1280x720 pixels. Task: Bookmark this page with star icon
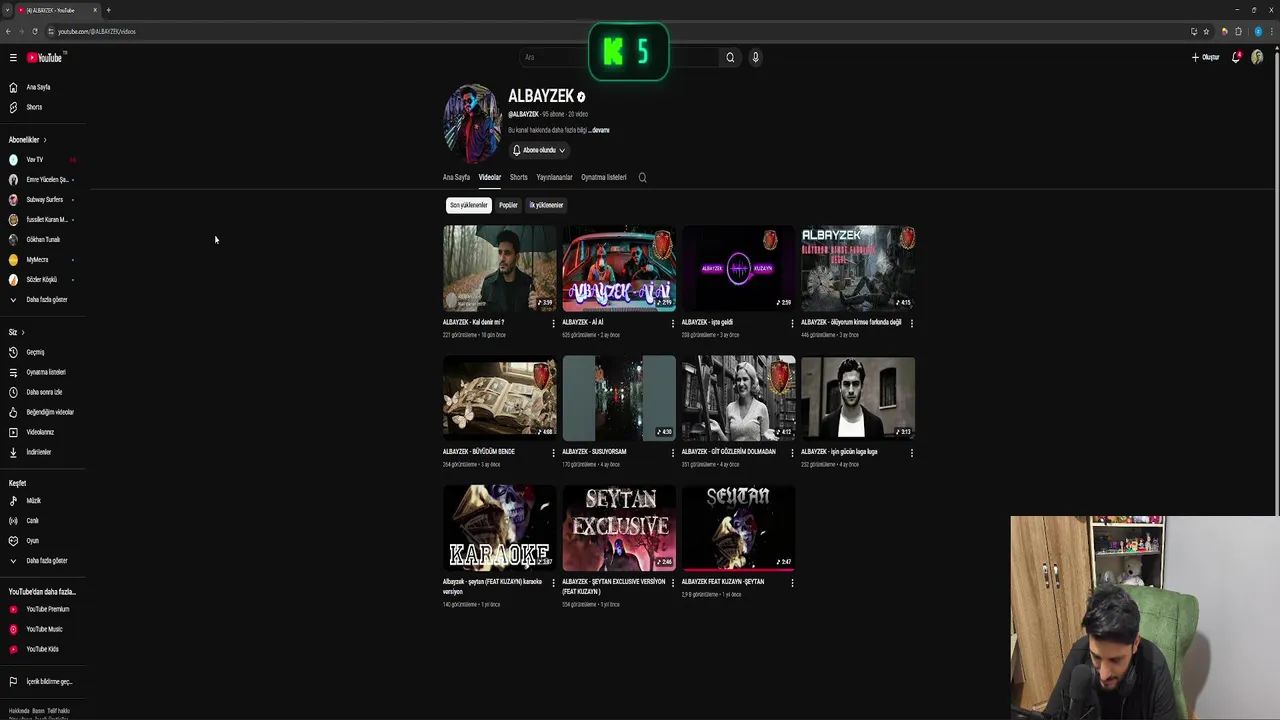click(1206, 31)
